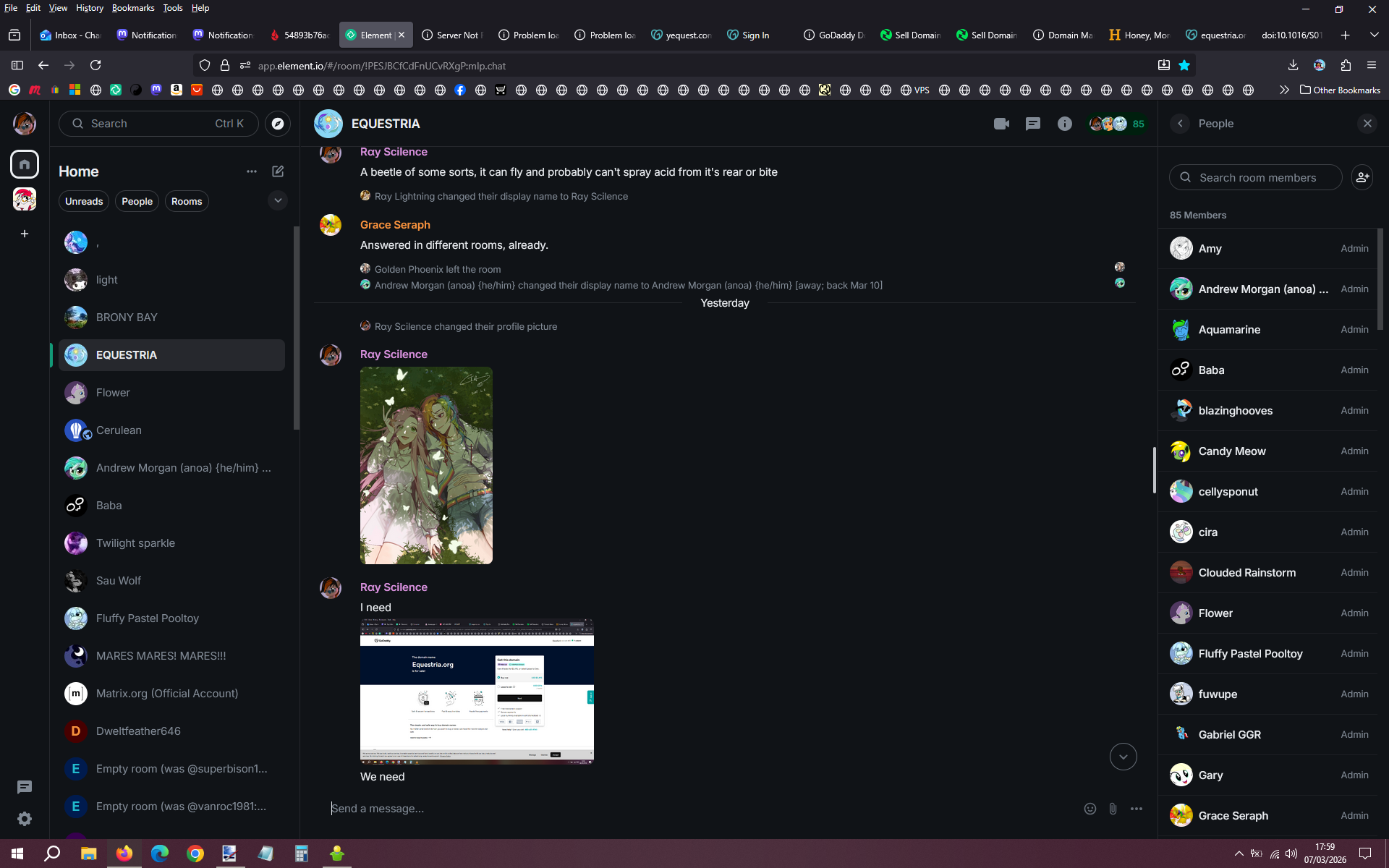1389x868 pixels.
Task: Switch to the GoDaddy browser tab
Action: tap(835, 35)
